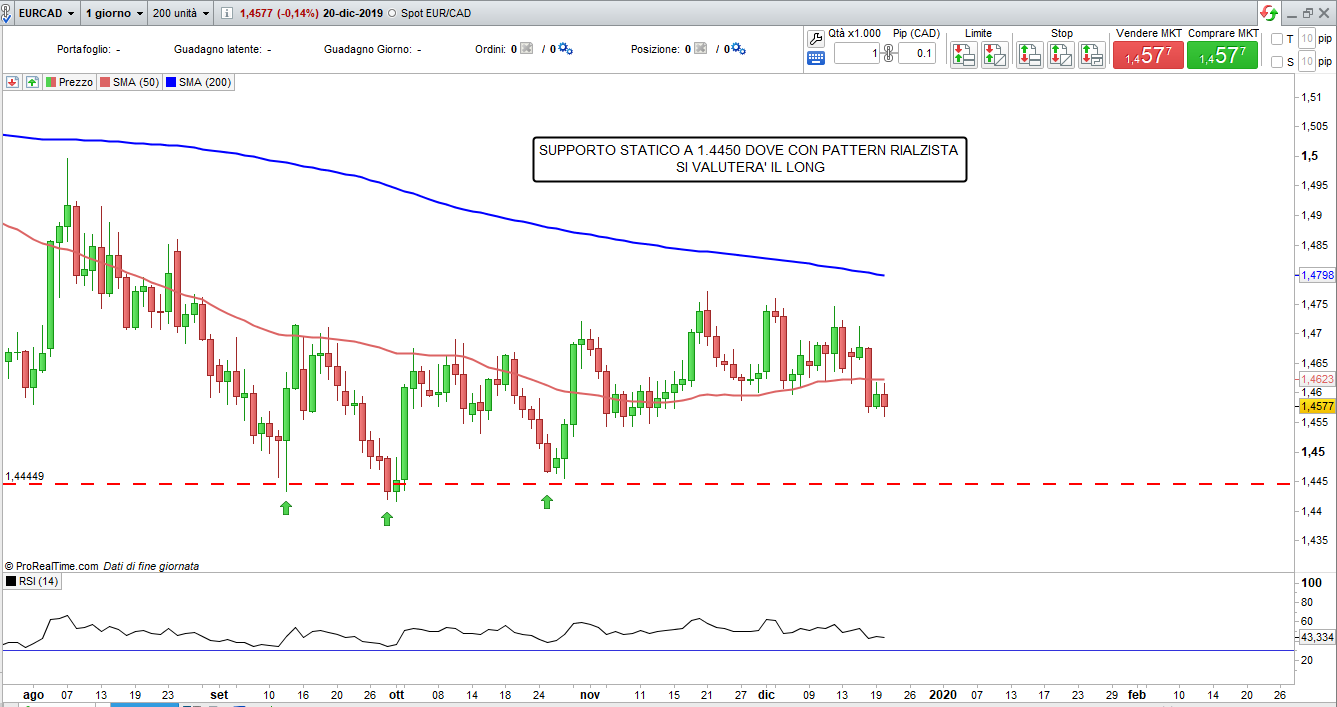
Task: Enable the S pip checkbox
Action: [1276, 62]
